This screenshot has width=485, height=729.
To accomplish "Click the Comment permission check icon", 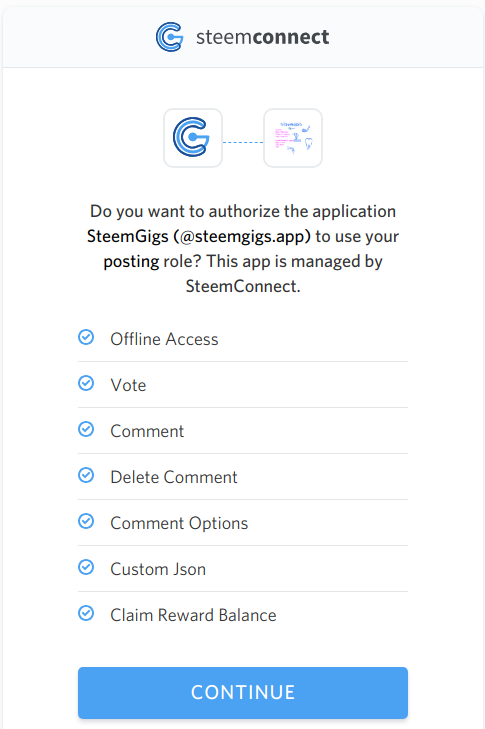I will pos(86,429).
